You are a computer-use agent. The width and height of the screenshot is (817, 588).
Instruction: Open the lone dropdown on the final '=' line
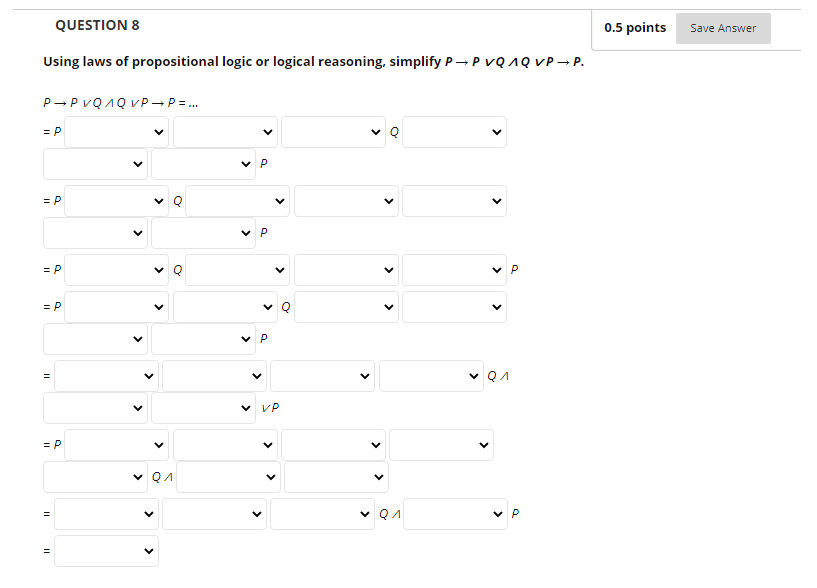click(x=106, y=551)
